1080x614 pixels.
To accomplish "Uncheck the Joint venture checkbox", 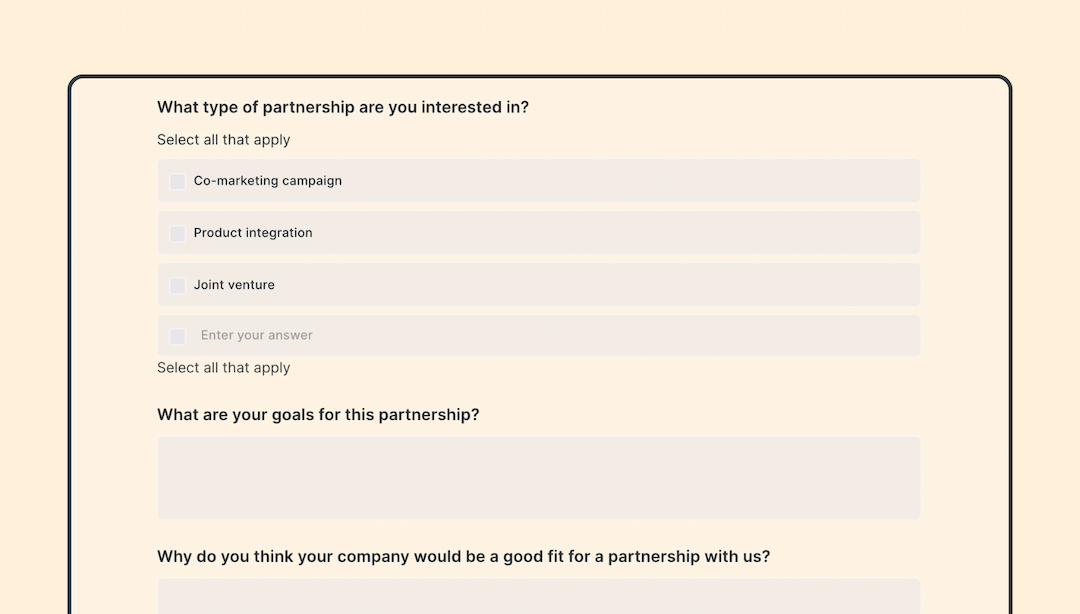I will [x=177, y=285].
